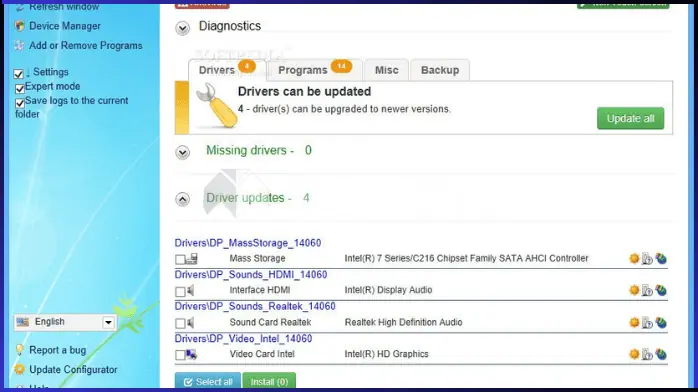Click the globe icon in Mass Storage row
Viewport: 698px width, 392px height.
point(661,259)
